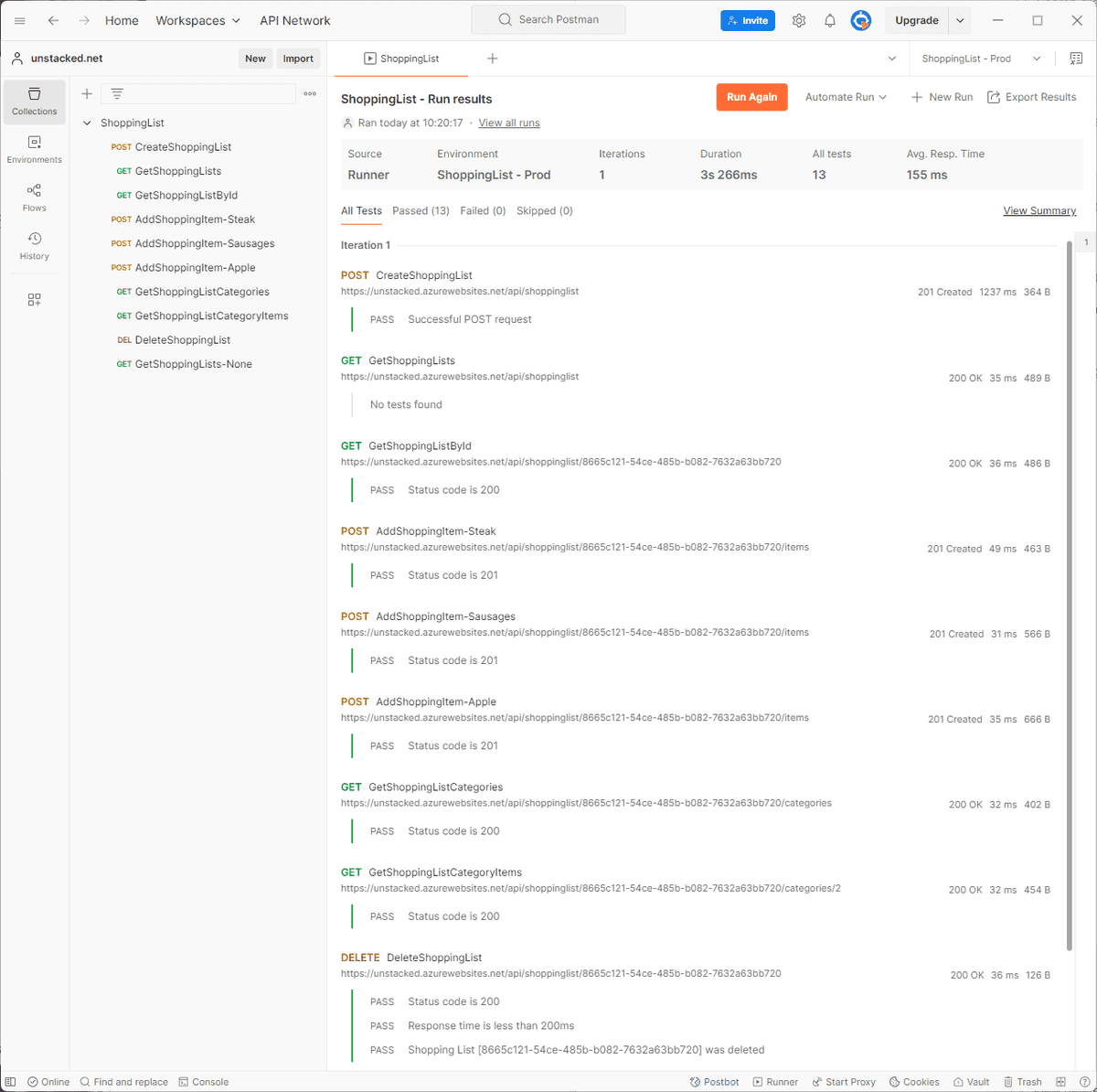1097x1092 pixels.
Task: Open Postbot from the status bar
Action: coord(714,1081)
